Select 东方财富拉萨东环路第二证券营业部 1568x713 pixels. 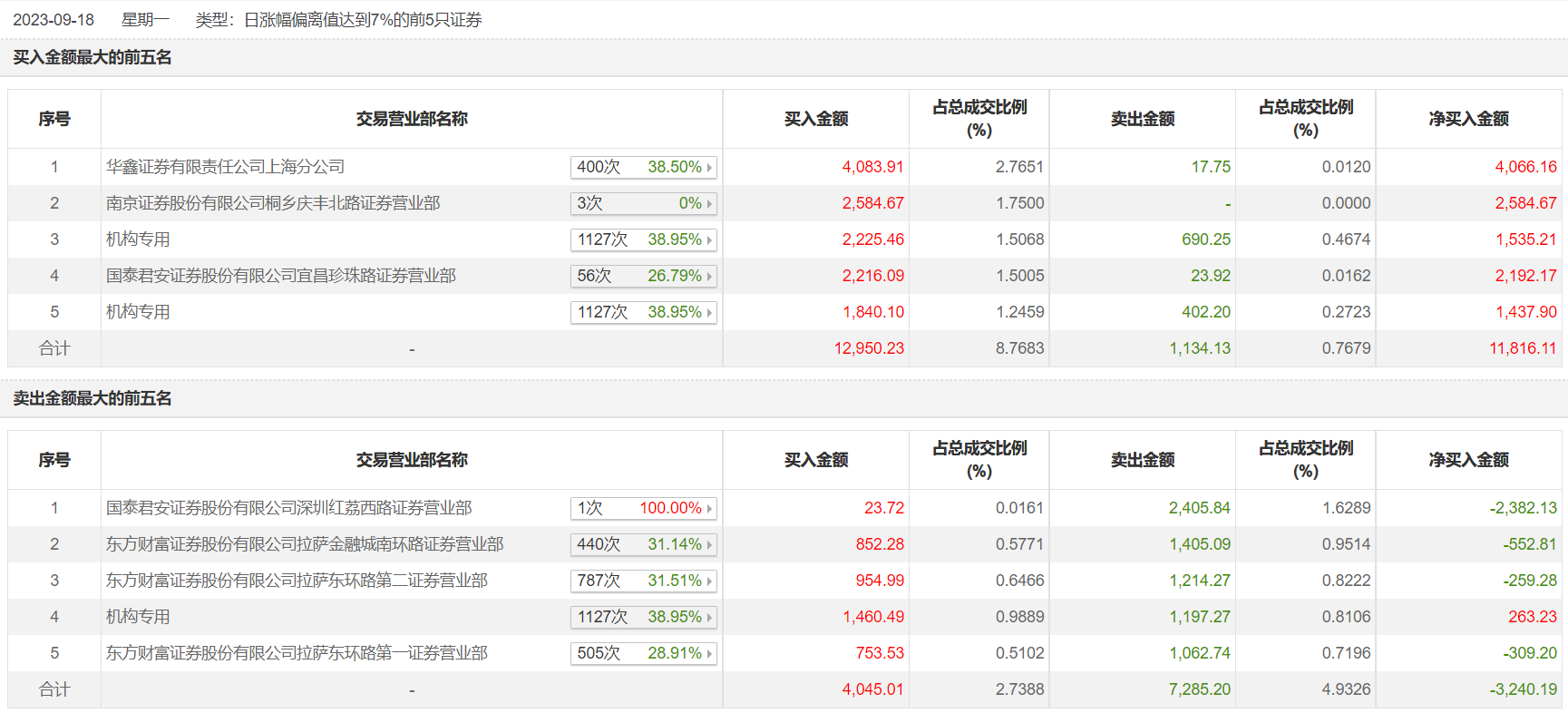(297, 581)
